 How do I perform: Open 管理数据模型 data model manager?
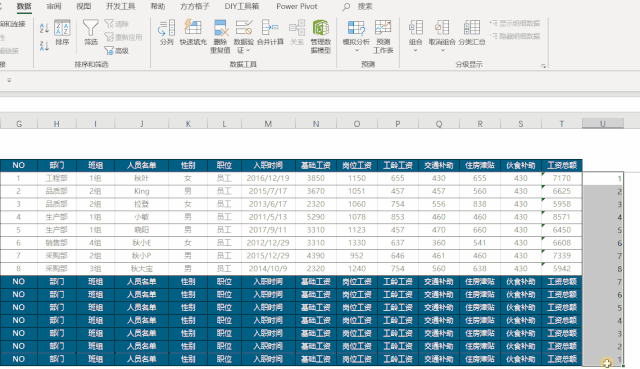321,37
